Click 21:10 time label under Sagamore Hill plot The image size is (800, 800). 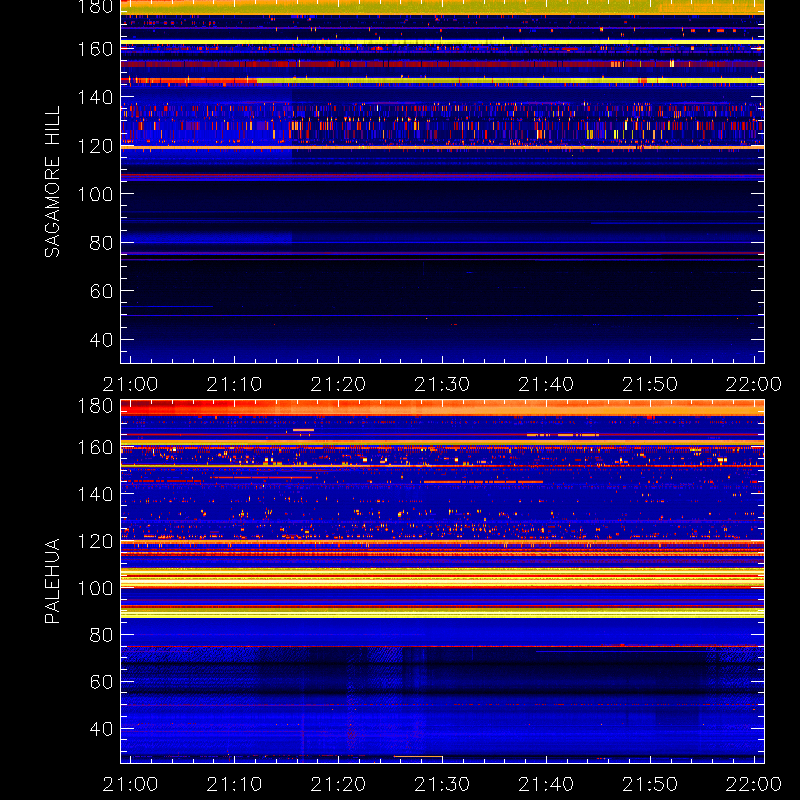pos(234,384)
